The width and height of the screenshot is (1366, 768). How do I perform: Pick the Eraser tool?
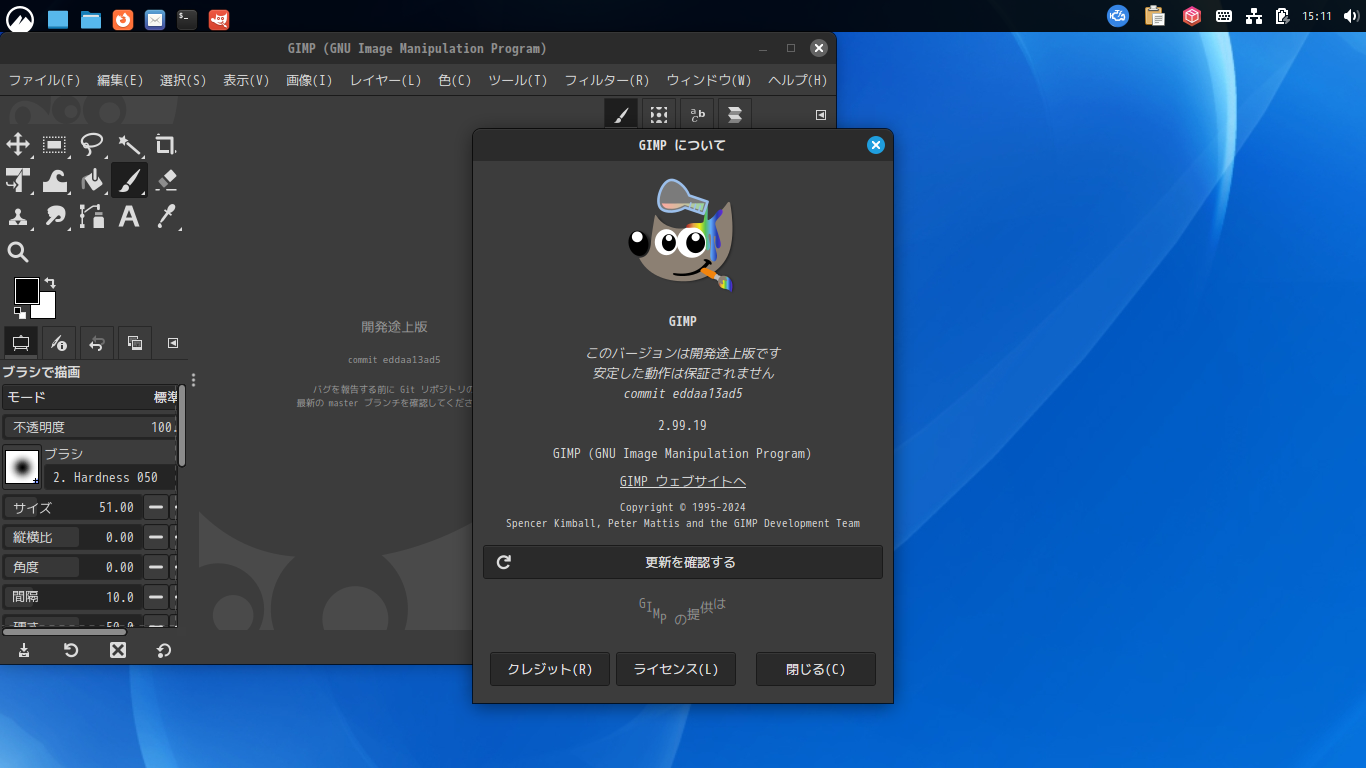tap(165, 180)
